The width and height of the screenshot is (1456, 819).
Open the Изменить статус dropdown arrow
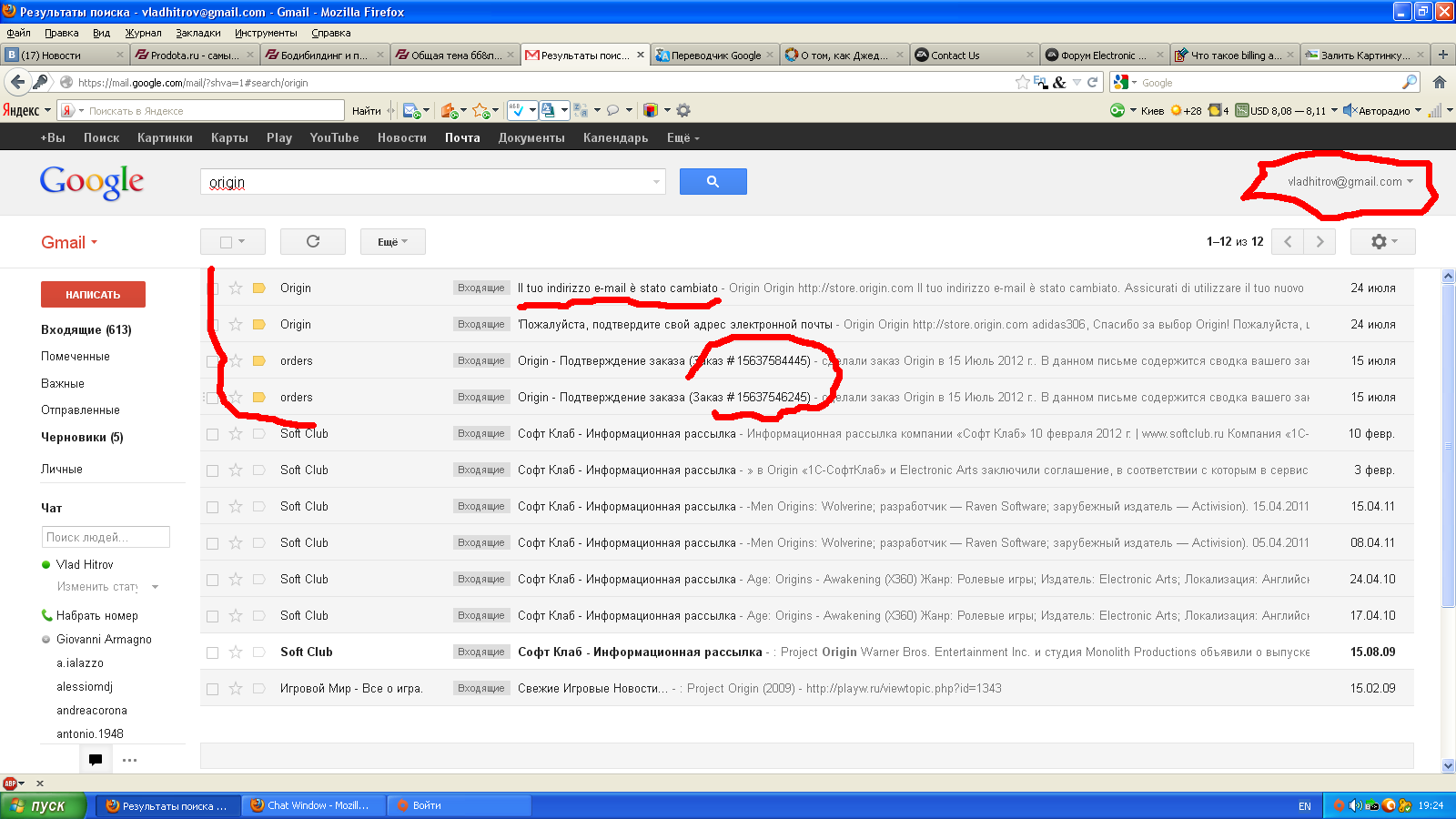(156, 587)
